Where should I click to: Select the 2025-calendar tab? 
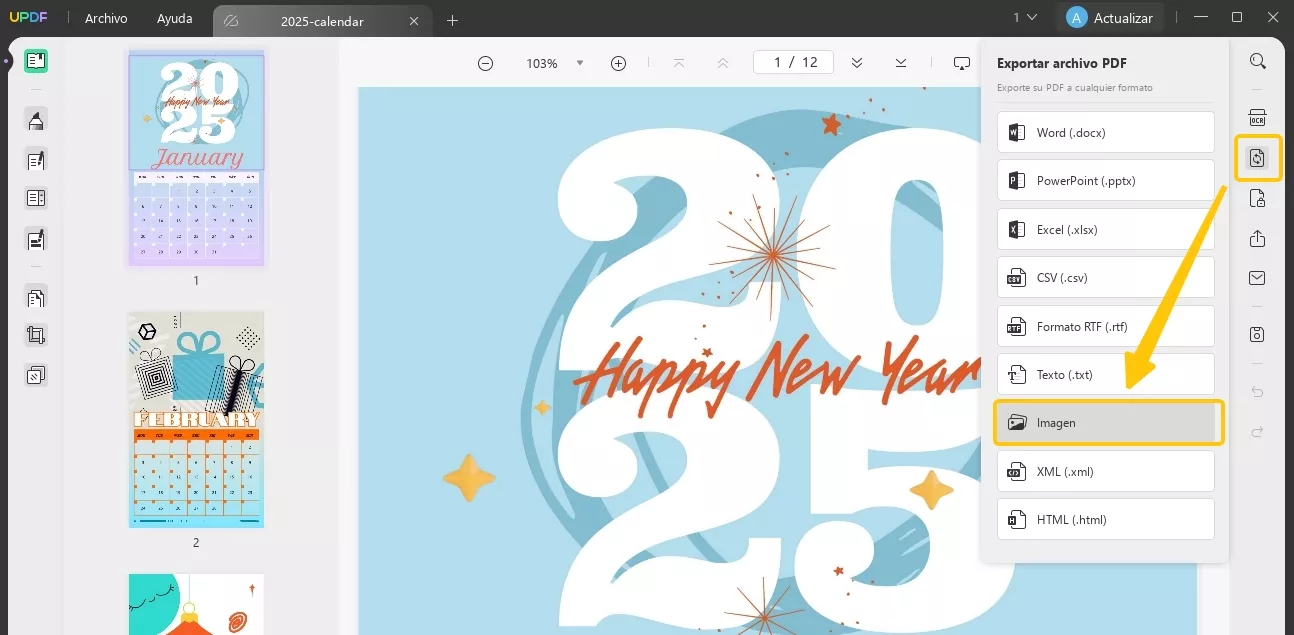tap(321, 20)
